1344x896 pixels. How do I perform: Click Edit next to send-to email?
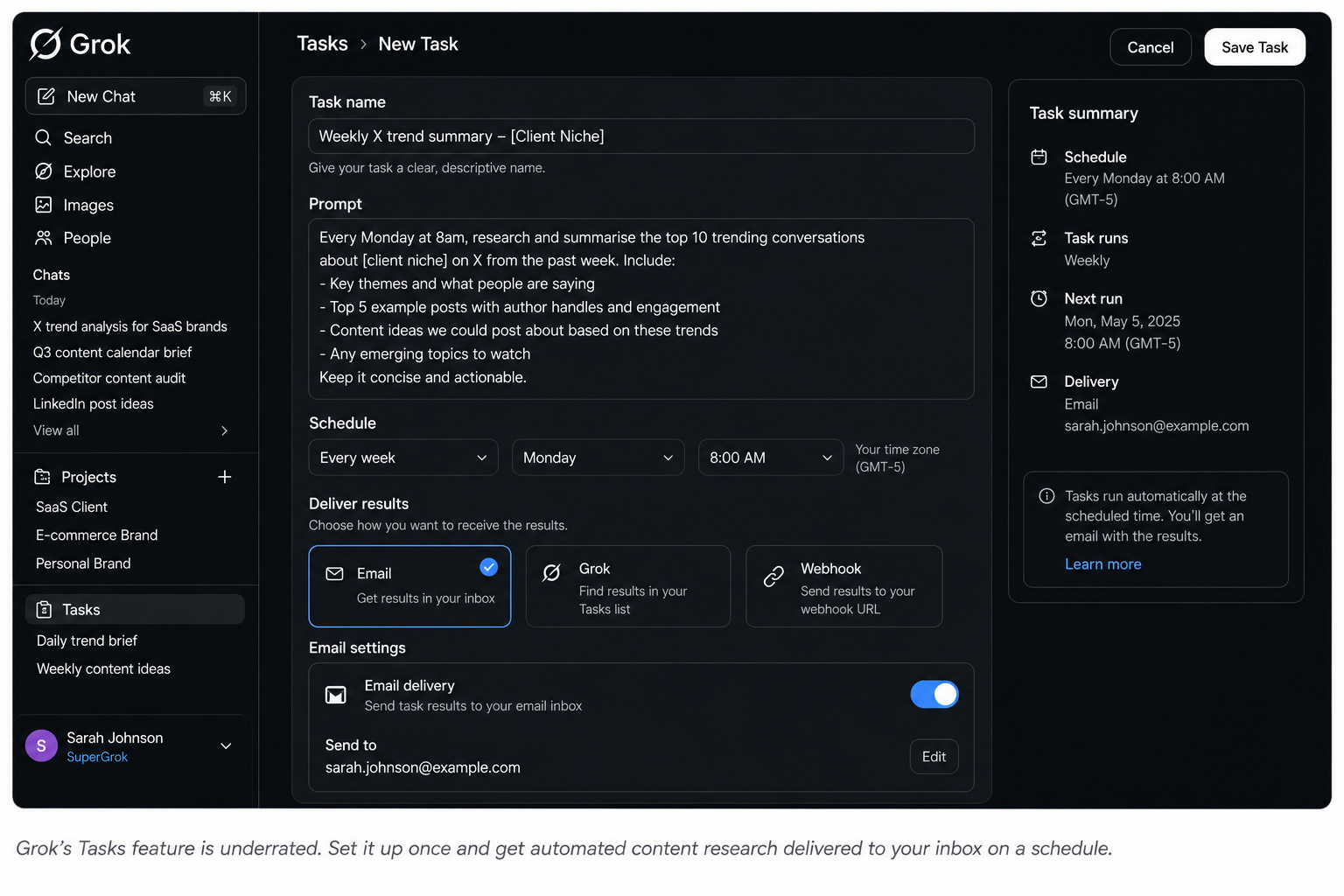[934, 757]
